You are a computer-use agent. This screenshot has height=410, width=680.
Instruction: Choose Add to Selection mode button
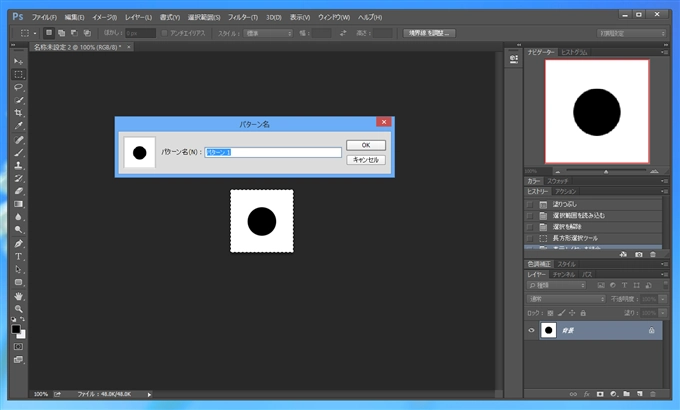(x=62, y=33)
